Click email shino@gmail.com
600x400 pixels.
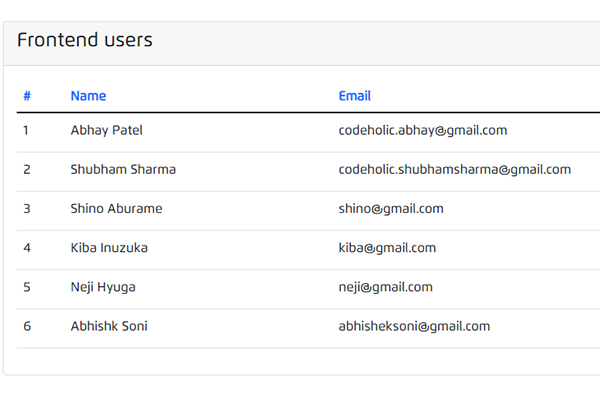(x=391, y=209)
